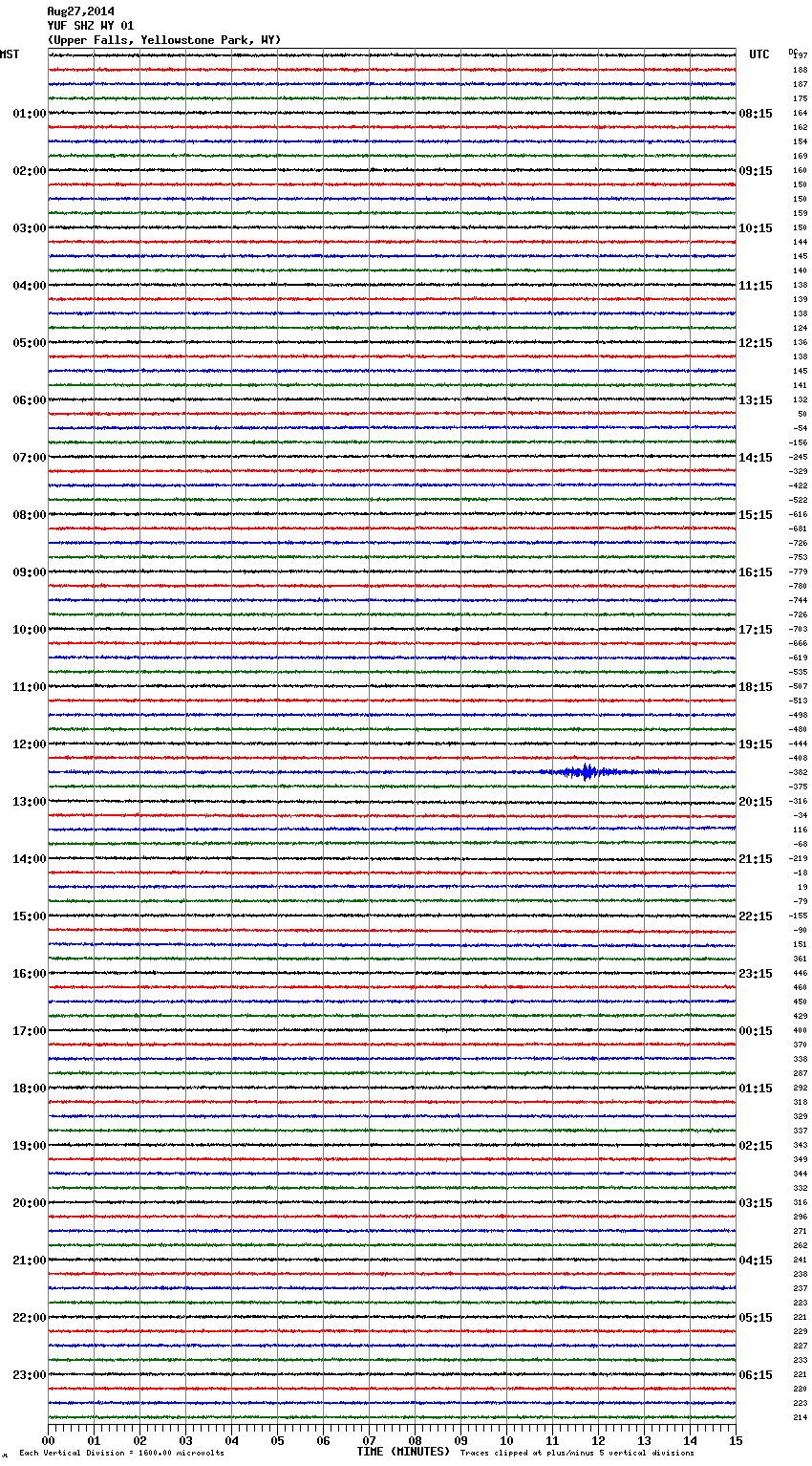This screenshot has height=1466, width=812.
Task: Click the 12:15 UTC time label
Action: pos(756,343)
